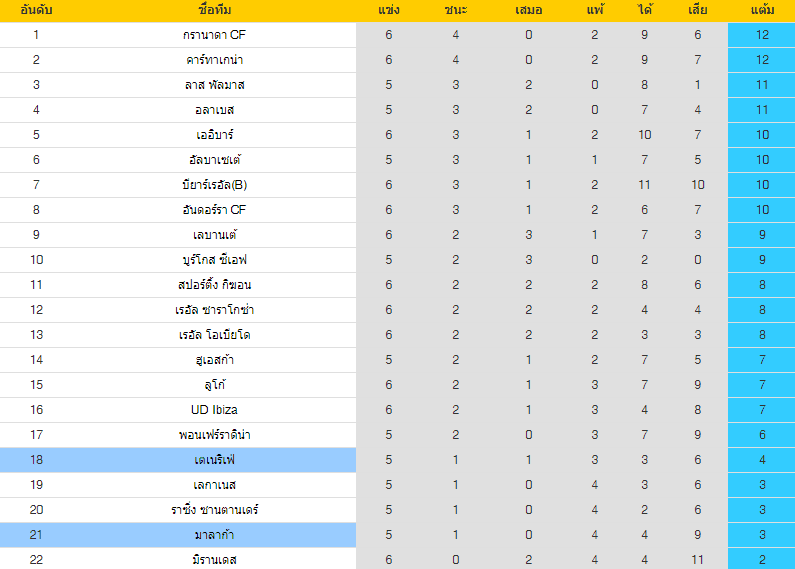Open the UD Ibiza team entry
The height and width of the screenshot is (569, 795).
click(x=214, y=409)
